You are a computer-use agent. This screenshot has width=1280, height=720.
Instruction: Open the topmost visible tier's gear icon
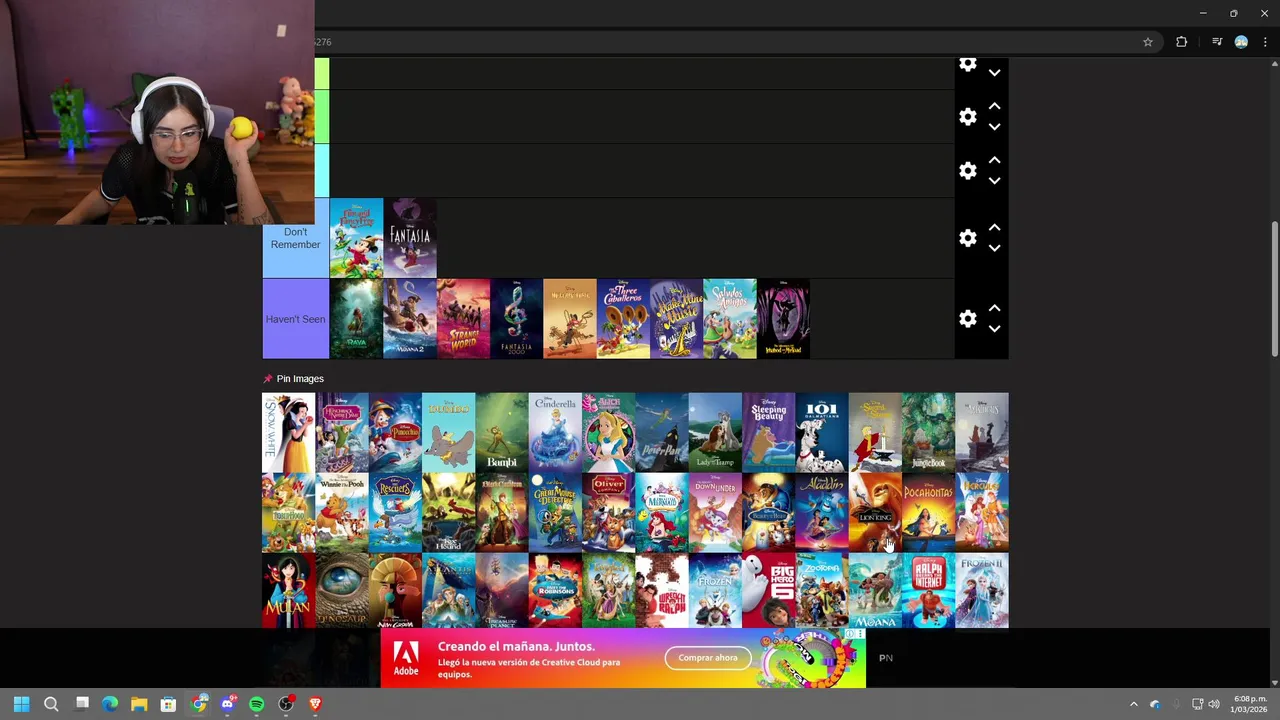[x=967, y=65]
